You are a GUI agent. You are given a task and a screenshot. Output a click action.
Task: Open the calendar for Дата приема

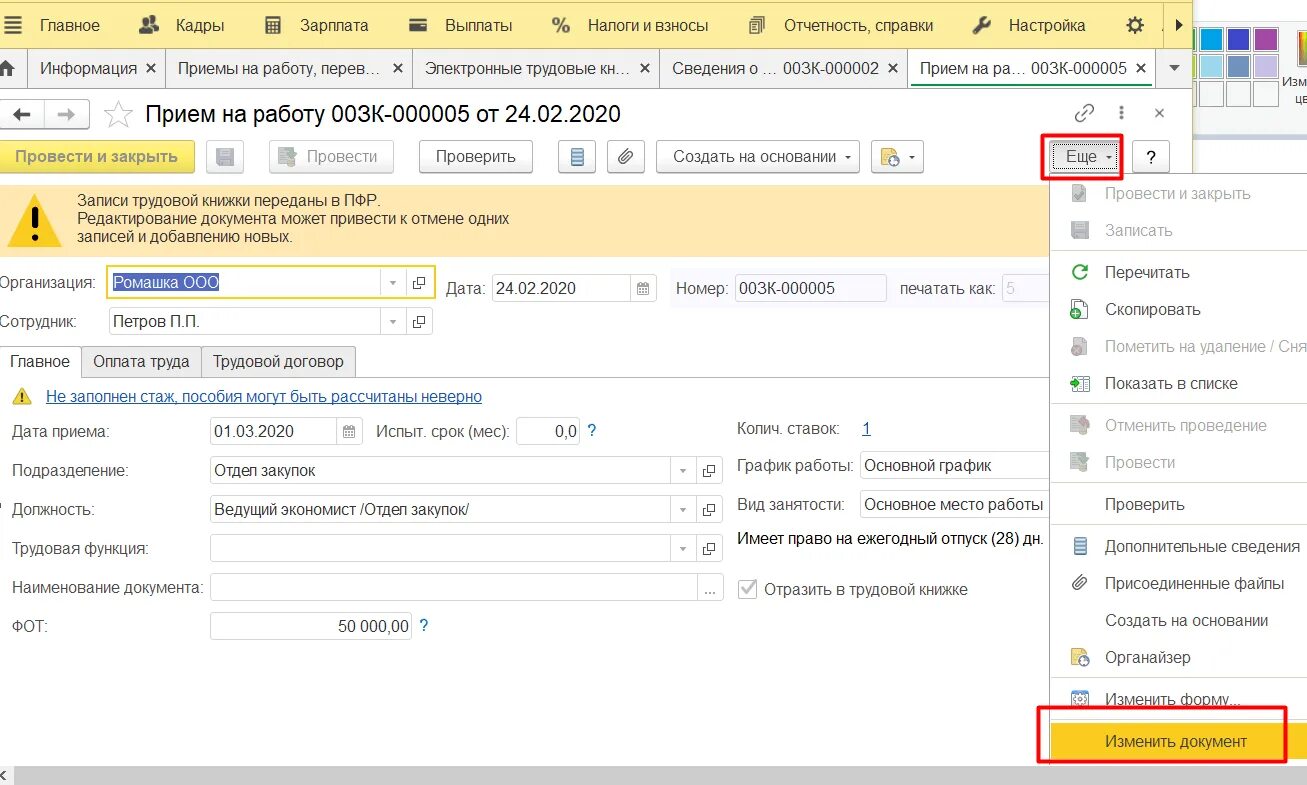[349, 432]
